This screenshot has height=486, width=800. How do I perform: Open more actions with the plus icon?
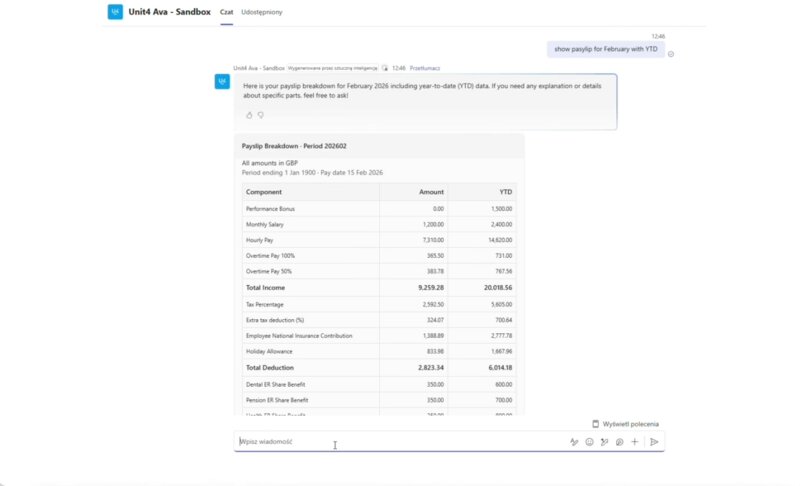pyautogui.click(x=635, y=442)
